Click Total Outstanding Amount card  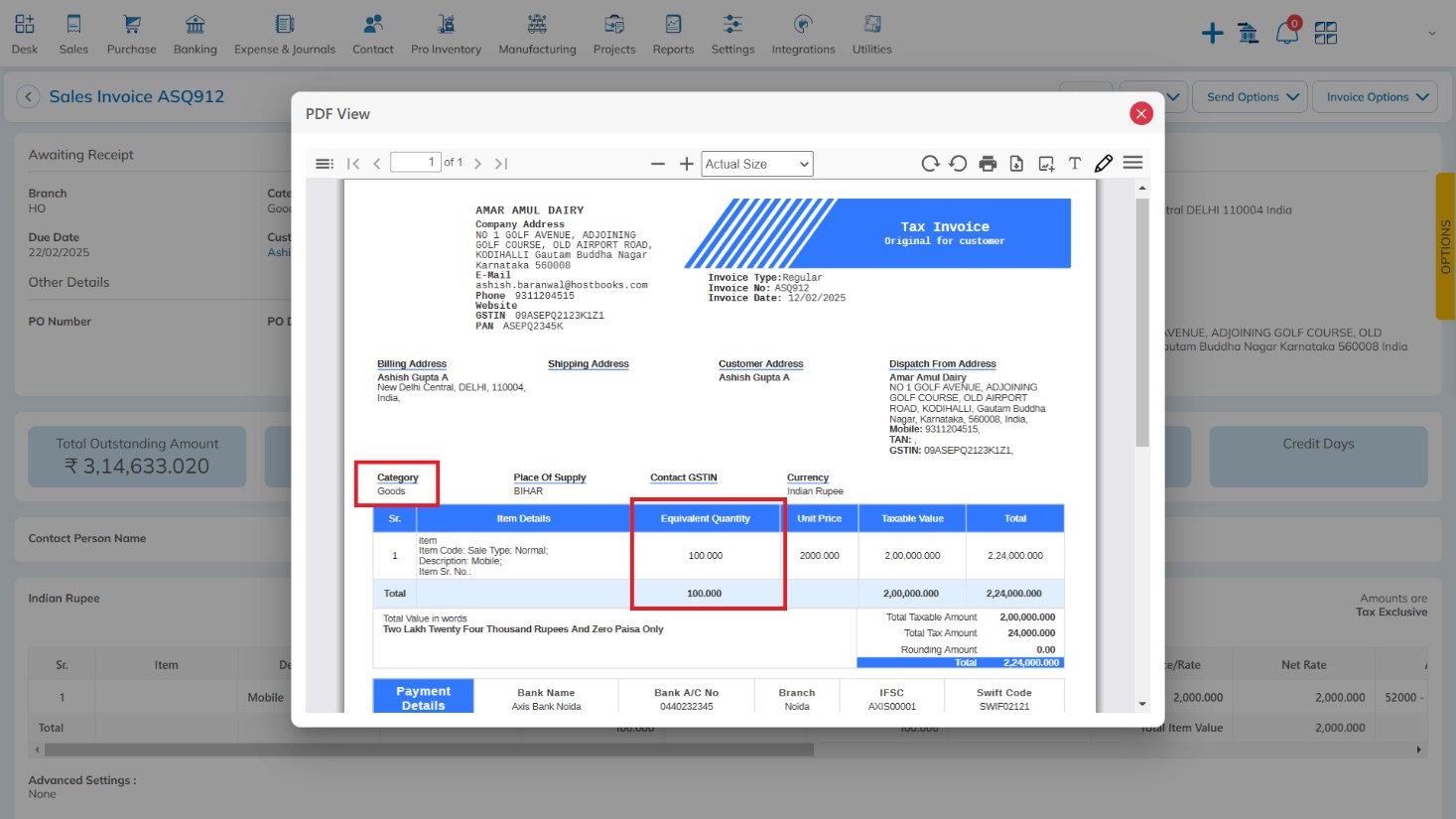tap(137, 457)
